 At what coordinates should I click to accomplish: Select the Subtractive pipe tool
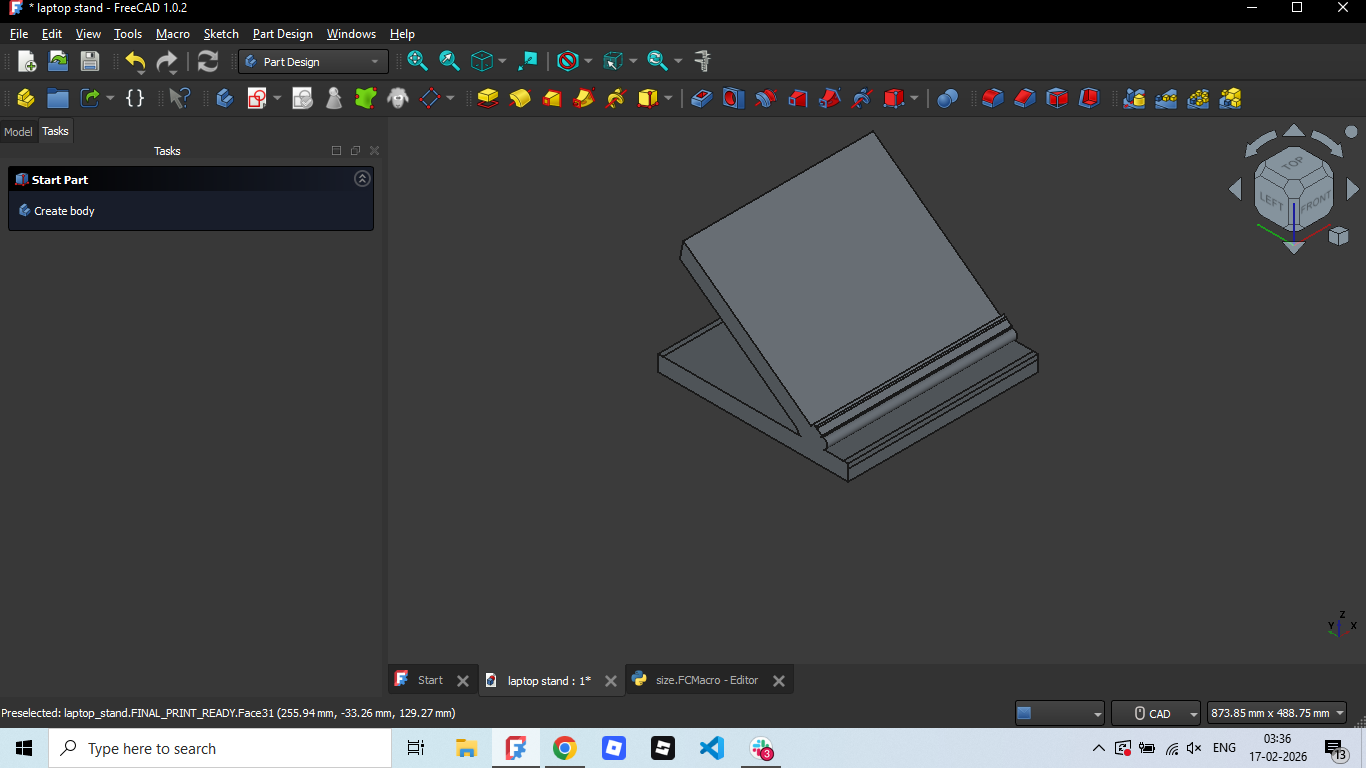coord(830,98)
